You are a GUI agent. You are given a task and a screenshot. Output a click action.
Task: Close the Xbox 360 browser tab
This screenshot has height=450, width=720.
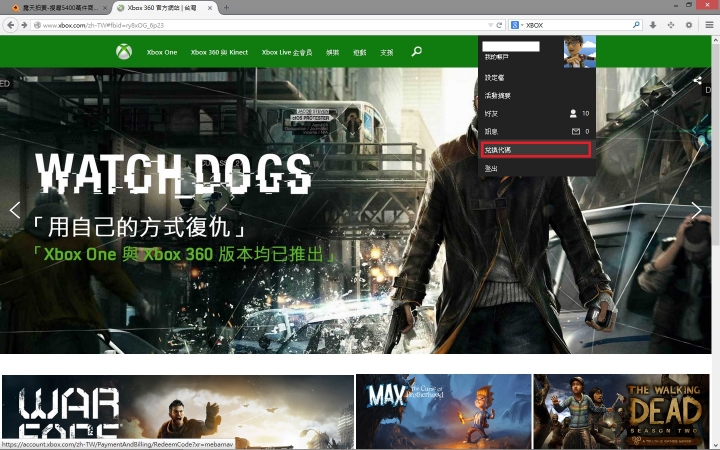tap(210, 8)
